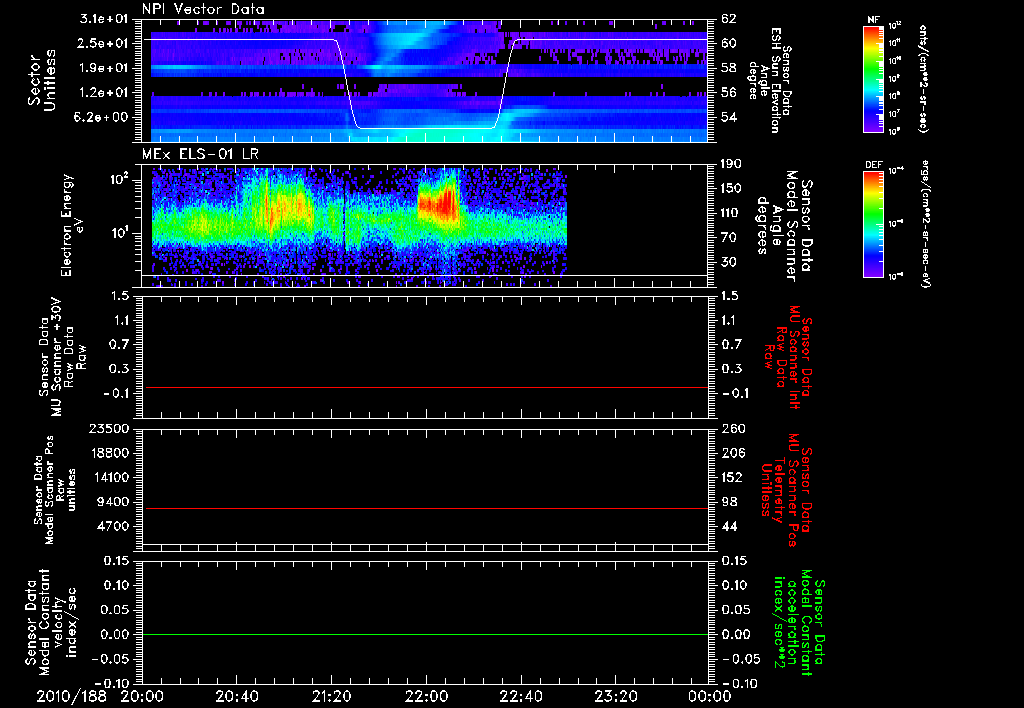Screen dimensions: 1024x708
Task: Click the 'ergs/(cm**2-sr-sec-eV)' units label
Action: pos(925,224)
